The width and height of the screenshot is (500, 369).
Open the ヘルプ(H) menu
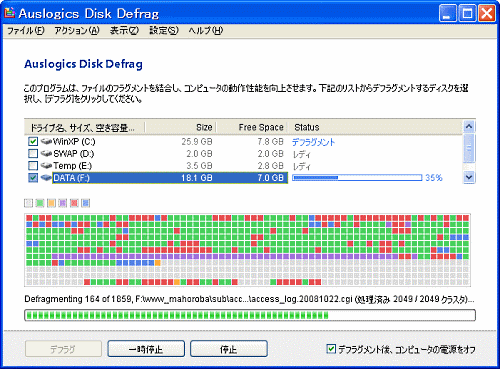click(206, 31)
